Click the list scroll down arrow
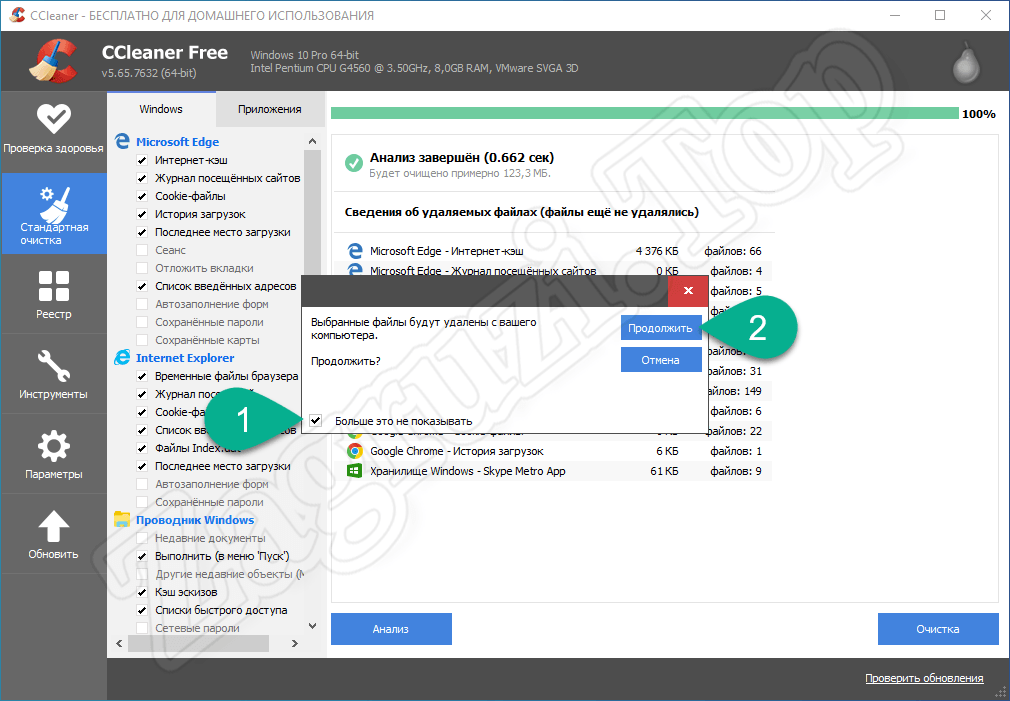The width and height of the screenshot is (1010, 701). point(312,626)
